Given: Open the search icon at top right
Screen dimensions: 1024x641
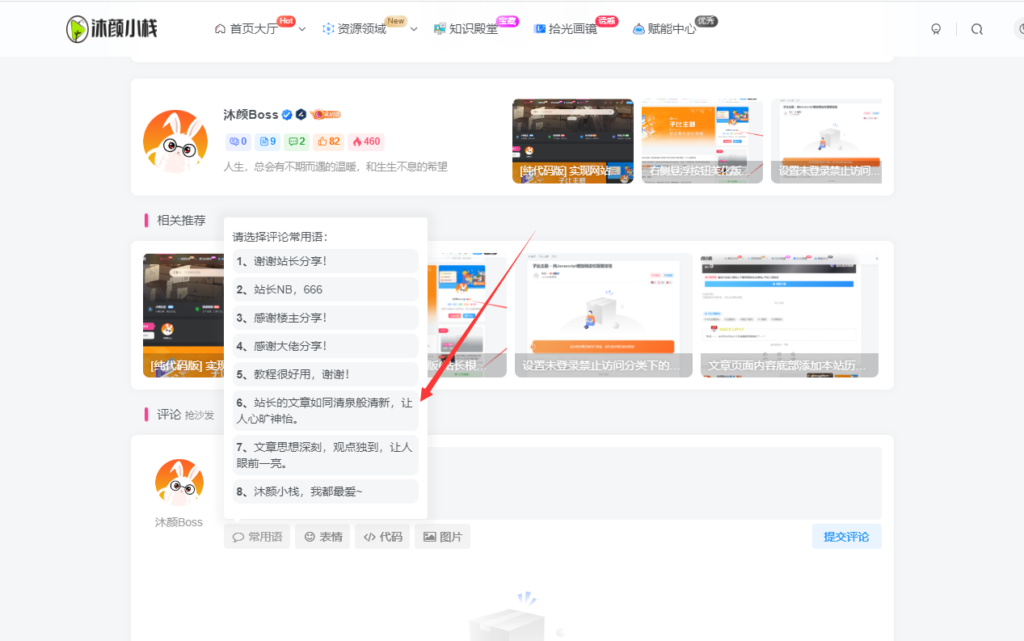Looking at the screenshot, I should point(977,29).
